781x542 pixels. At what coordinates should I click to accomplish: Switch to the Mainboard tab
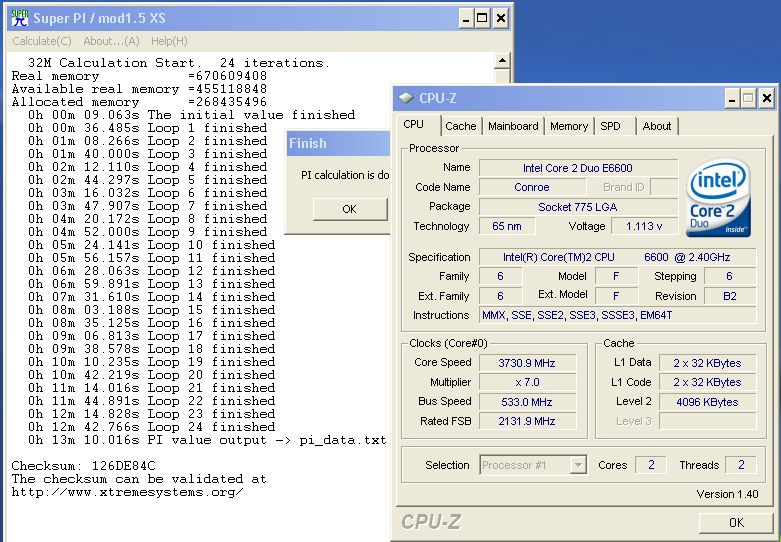513,126
